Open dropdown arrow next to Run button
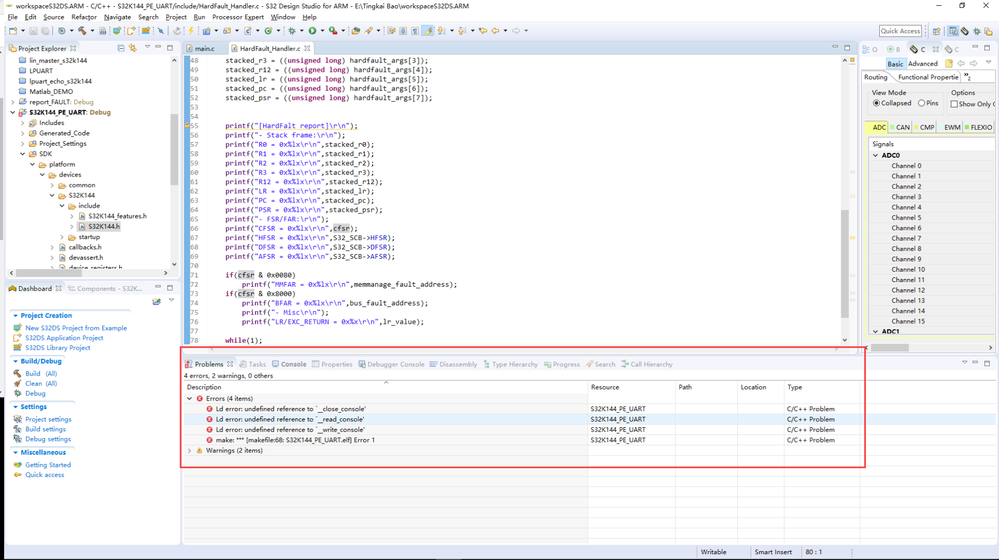 tap(322, 31)
